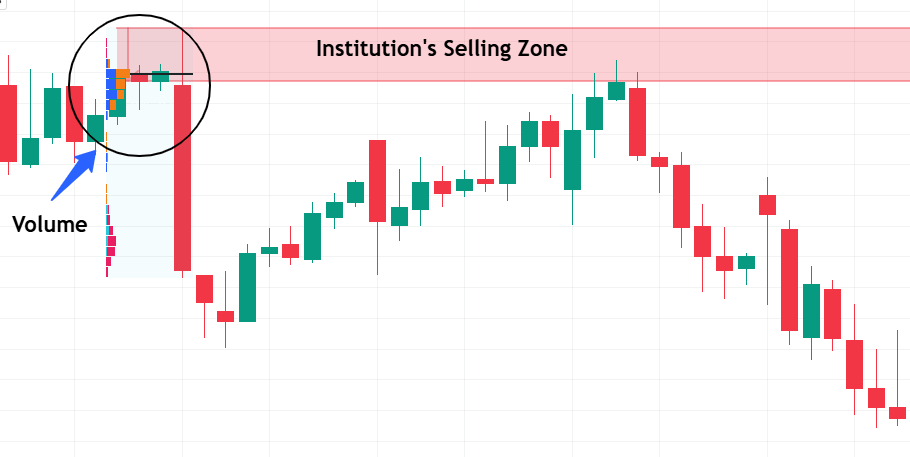Click the tall red candle mid-recovery
The width and height of the screenshot is (910, 457).
click(x=377, y=180)
